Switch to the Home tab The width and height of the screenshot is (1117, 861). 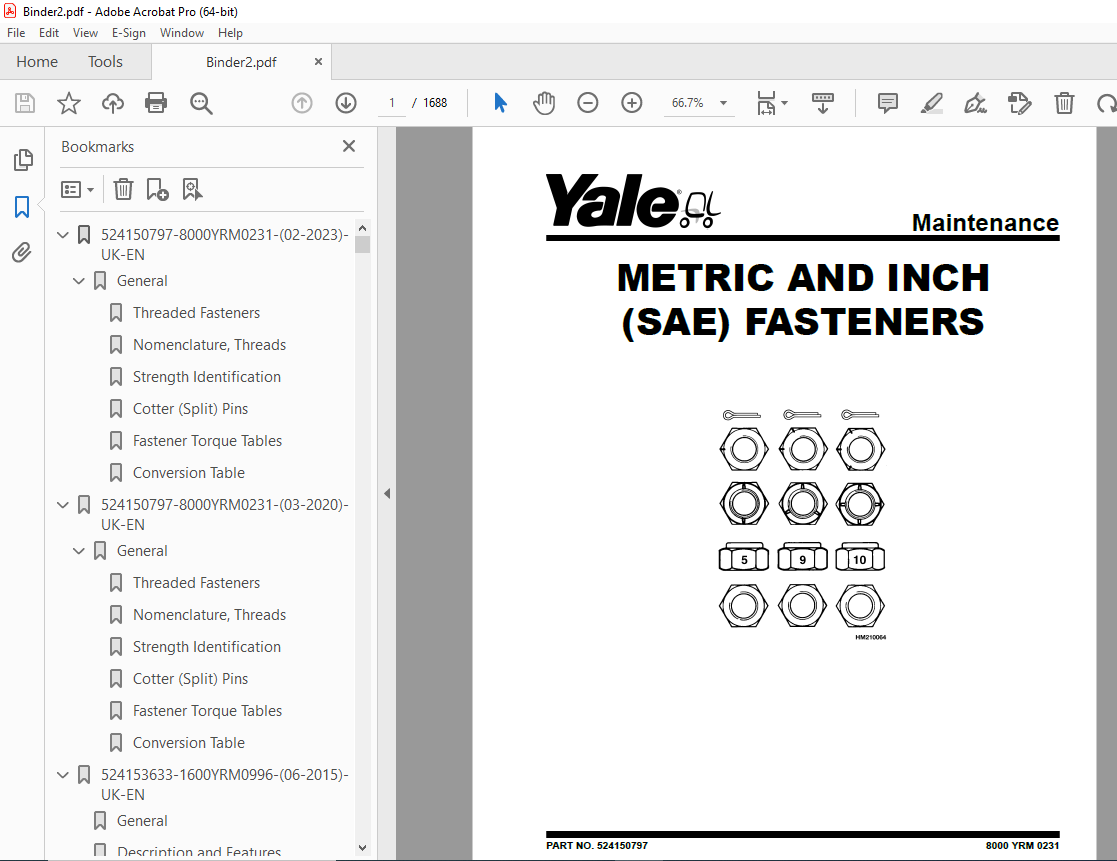coord(37,62)
